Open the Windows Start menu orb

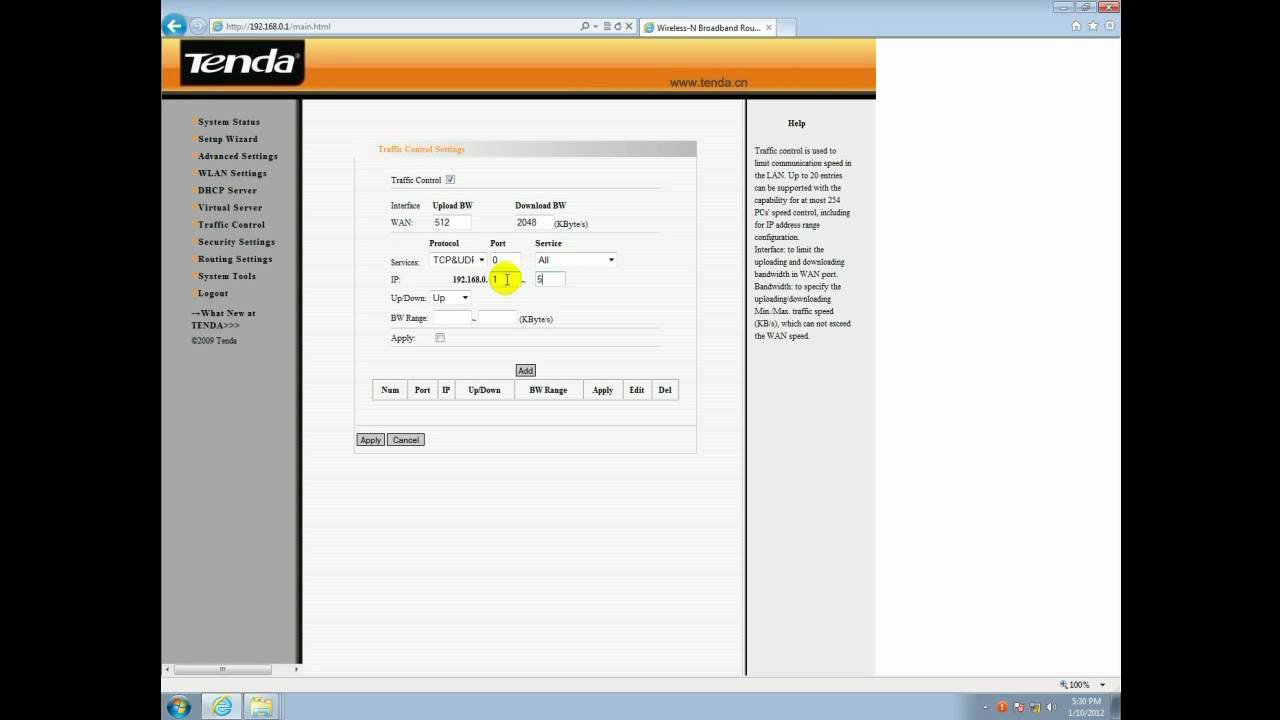(179, 707)
